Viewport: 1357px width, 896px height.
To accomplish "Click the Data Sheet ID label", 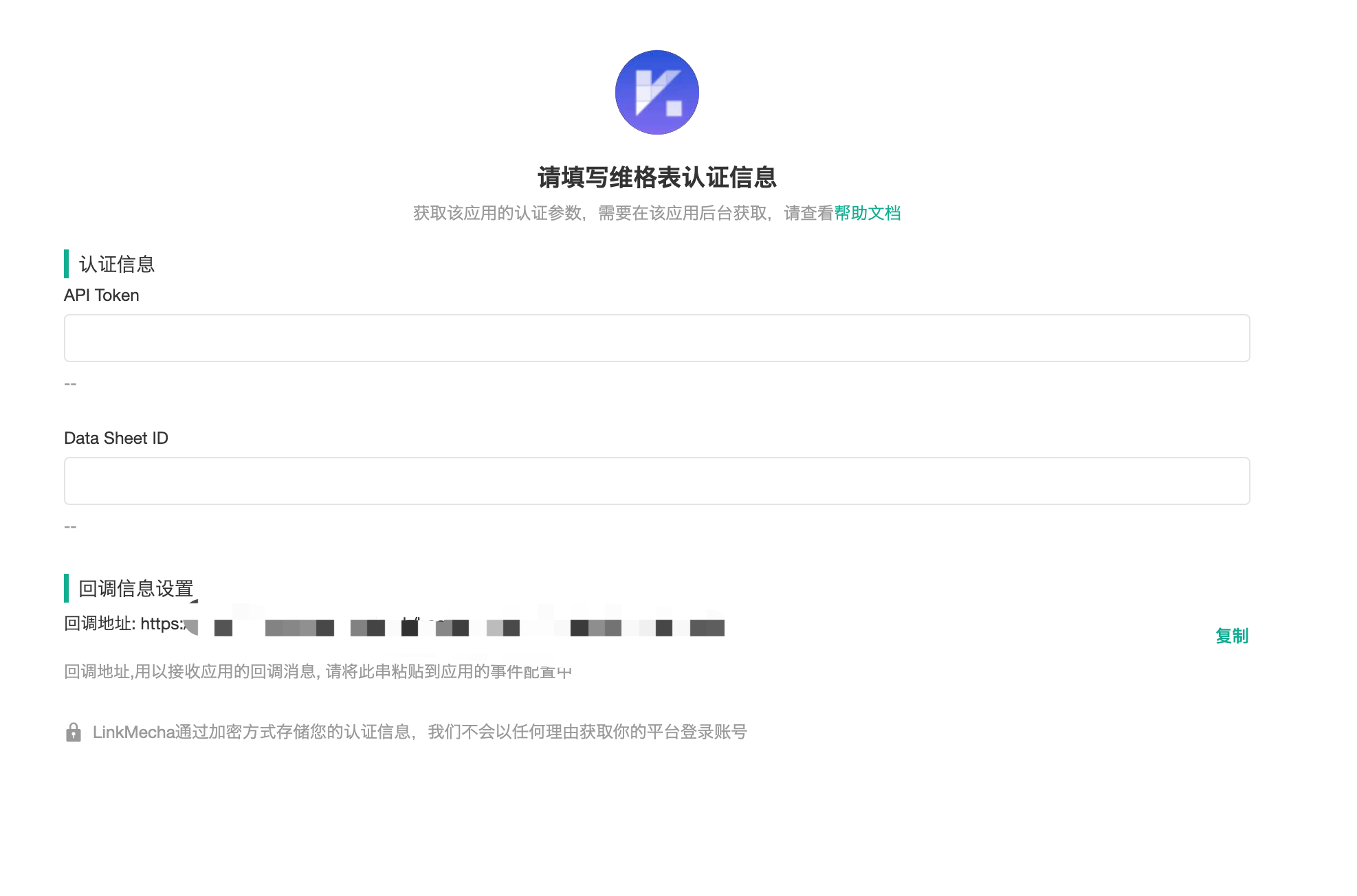I will pyautogui.click(x=116, y=438).
